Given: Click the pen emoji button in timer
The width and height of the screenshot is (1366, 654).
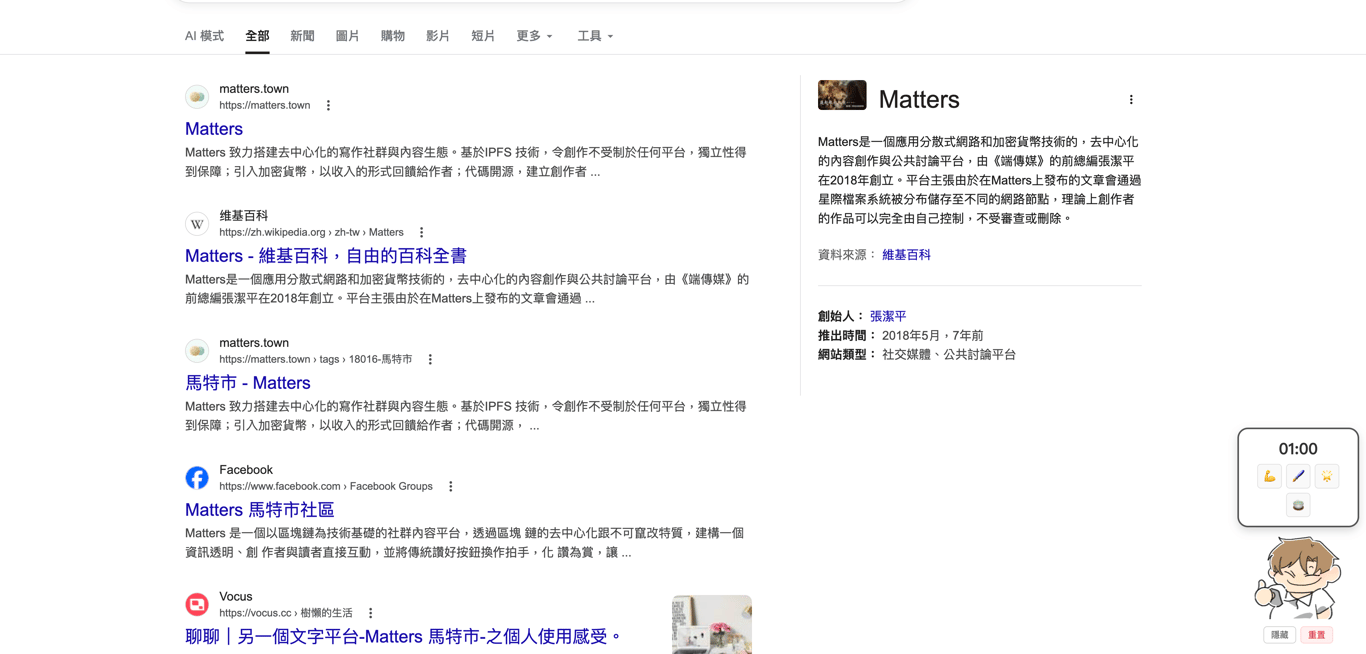Looking at the screenshot, I should (x=1298, y=476).
